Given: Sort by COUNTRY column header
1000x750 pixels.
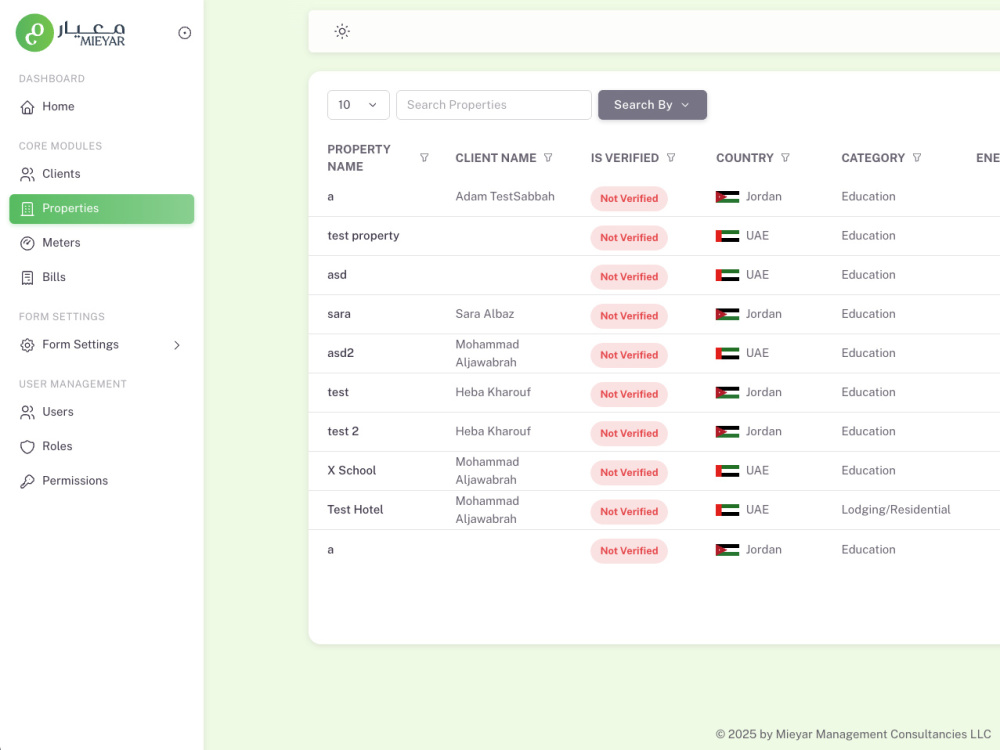Looking at the screenshot, I should click(744, 158).
